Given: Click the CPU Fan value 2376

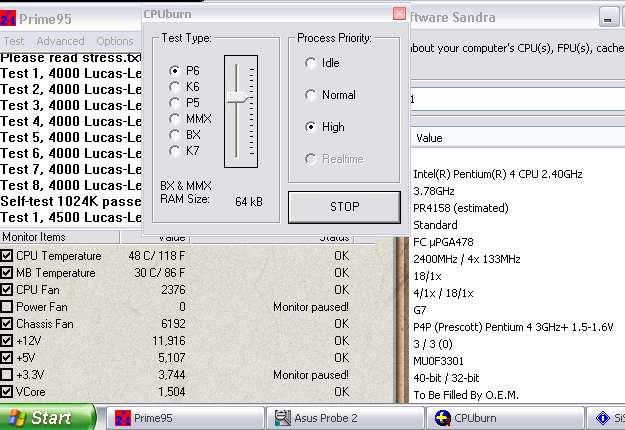Looking at the screenshot, I should click(173, 290).
